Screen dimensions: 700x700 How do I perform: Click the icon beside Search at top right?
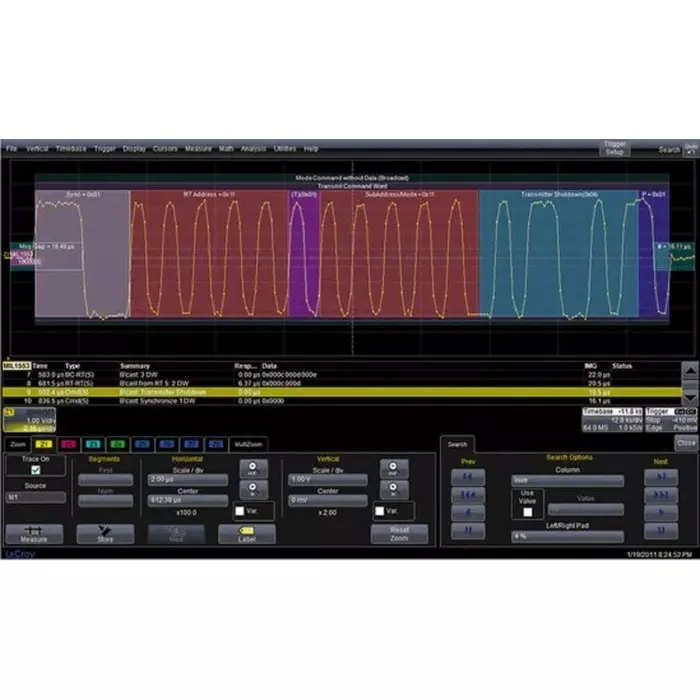click(691, 150)
